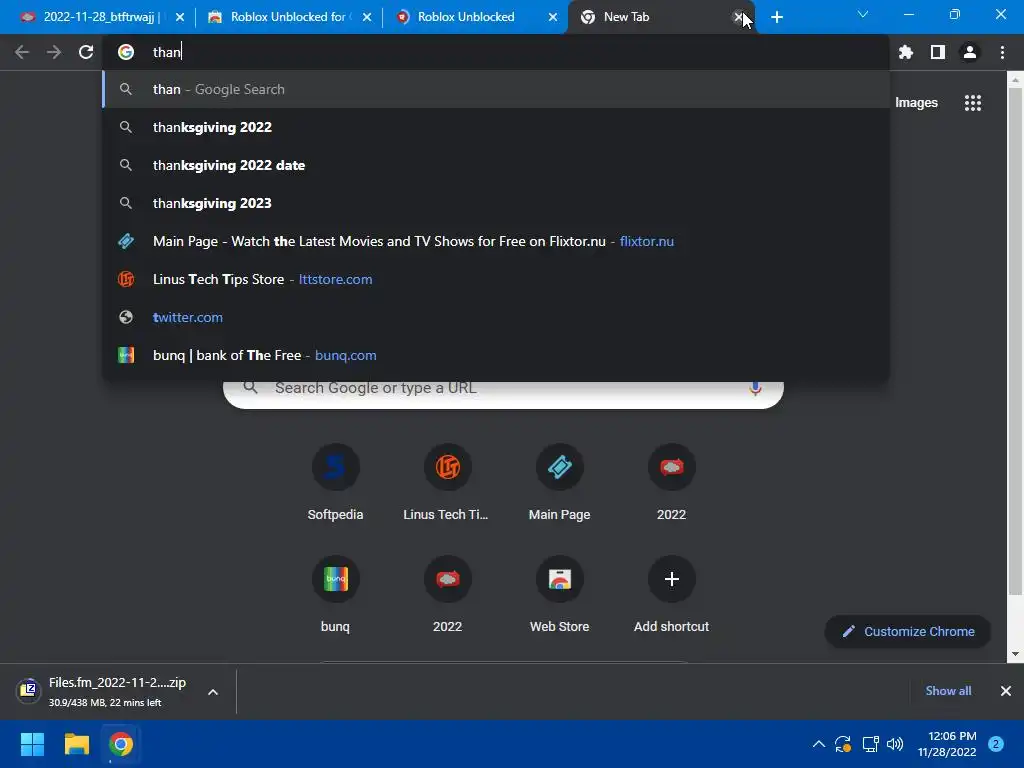The image size is (1024, 768).
Task: Close the 2022-11-28_btftrwajj tab
Action: click(180, 17)
